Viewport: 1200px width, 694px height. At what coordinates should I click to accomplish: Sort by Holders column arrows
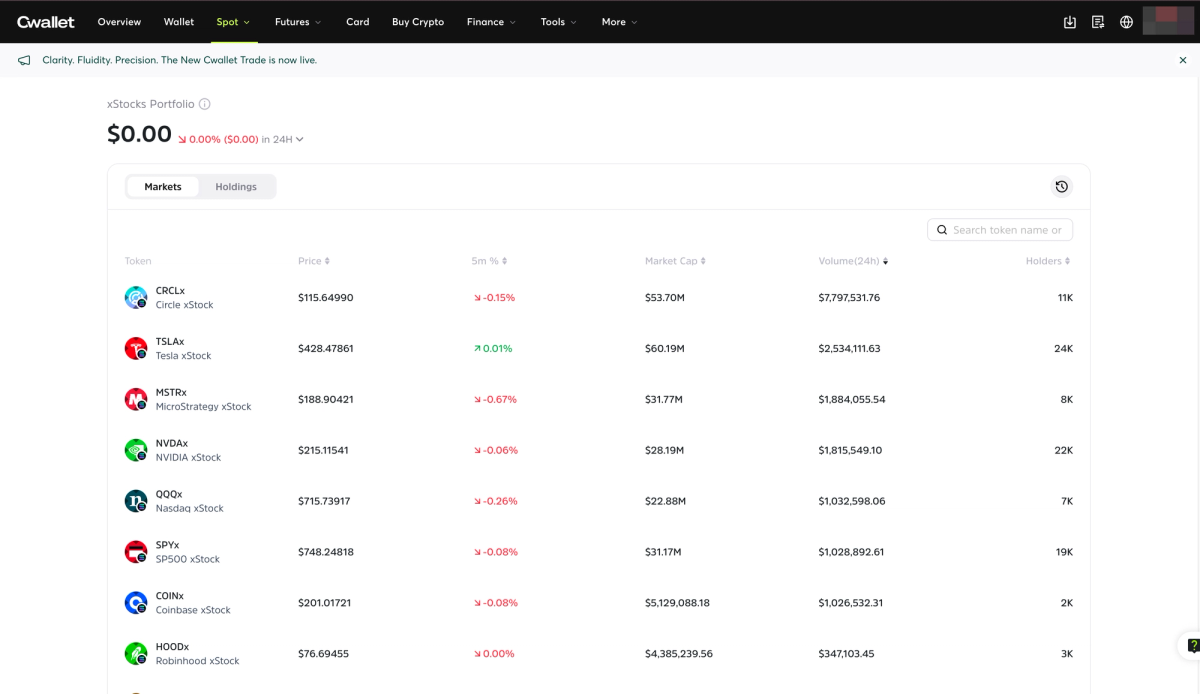tap(1067, 261)
